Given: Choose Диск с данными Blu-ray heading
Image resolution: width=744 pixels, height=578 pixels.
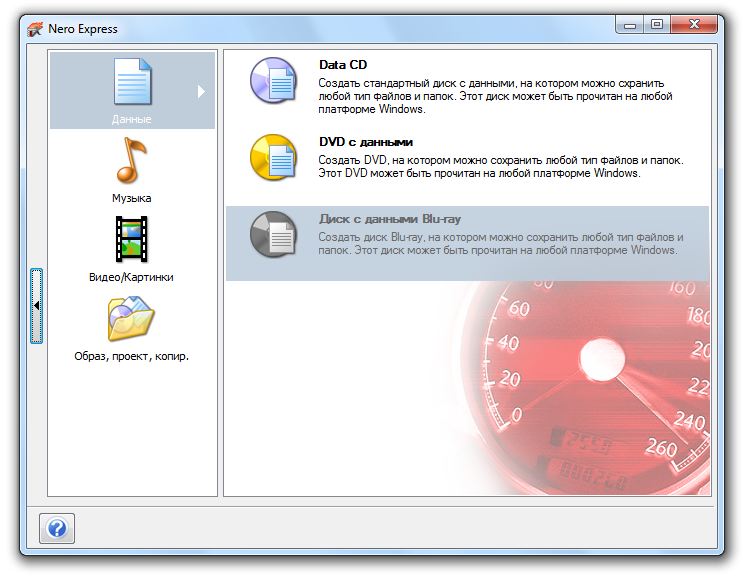Looking at the screenshot, I should (390, 219).
